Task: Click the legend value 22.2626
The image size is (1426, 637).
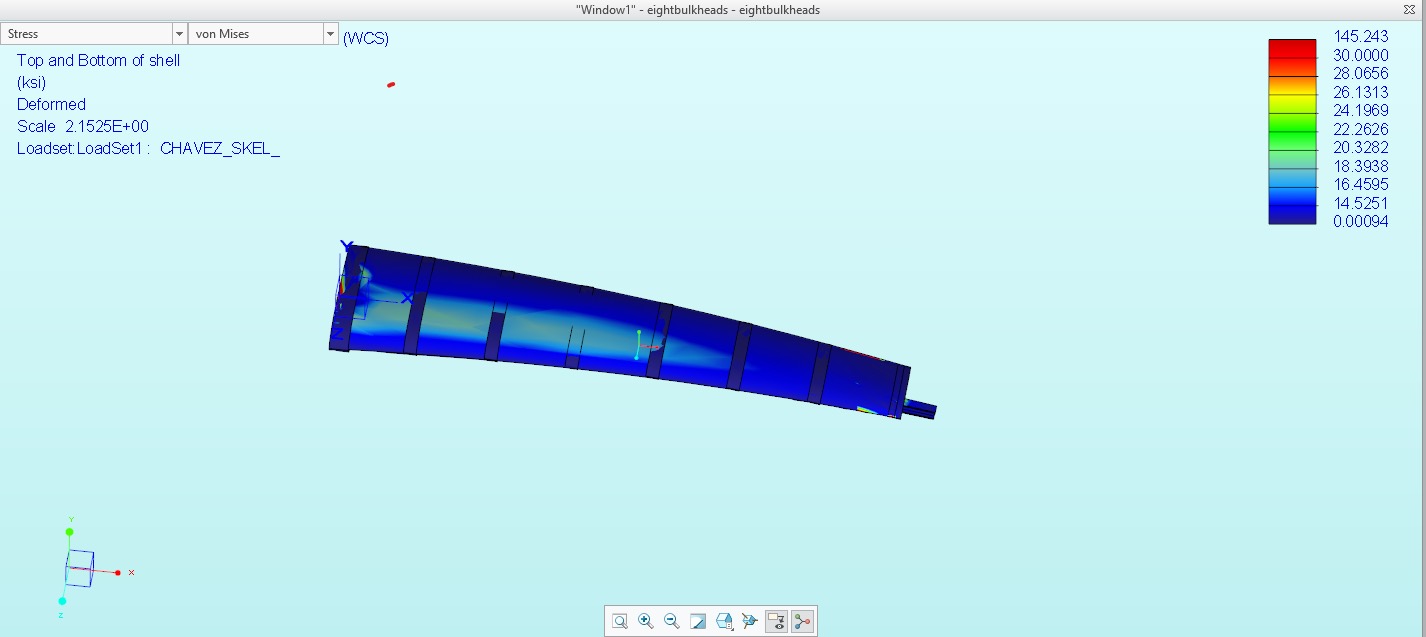Action: 1361,129
